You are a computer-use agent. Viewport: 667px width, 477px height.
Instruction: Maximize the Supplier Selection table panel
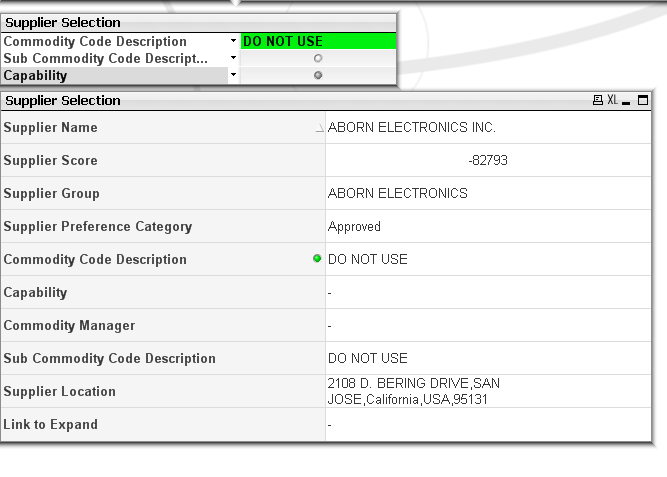(642, 100)
